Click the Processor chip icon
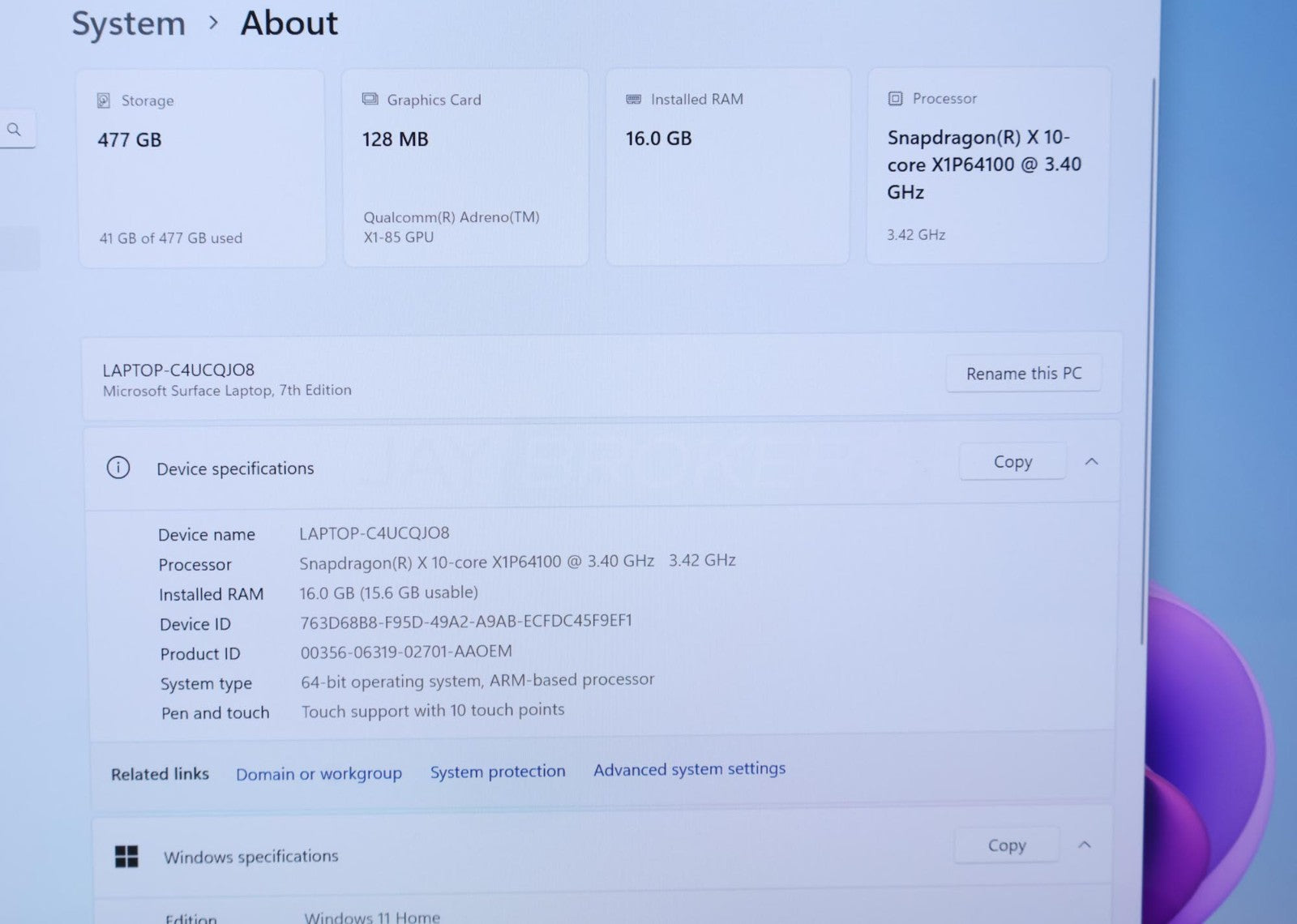 point(895,98)
